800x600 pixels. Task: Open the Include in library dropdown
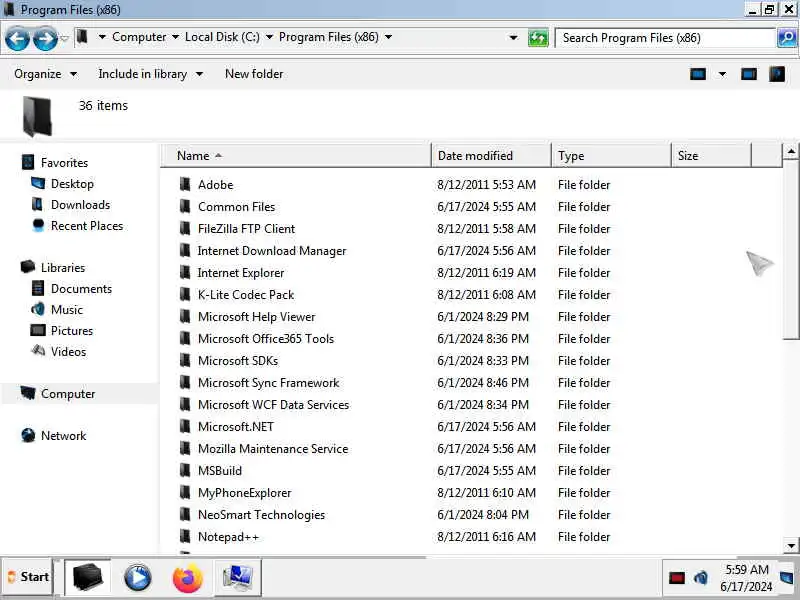[151, 74]
